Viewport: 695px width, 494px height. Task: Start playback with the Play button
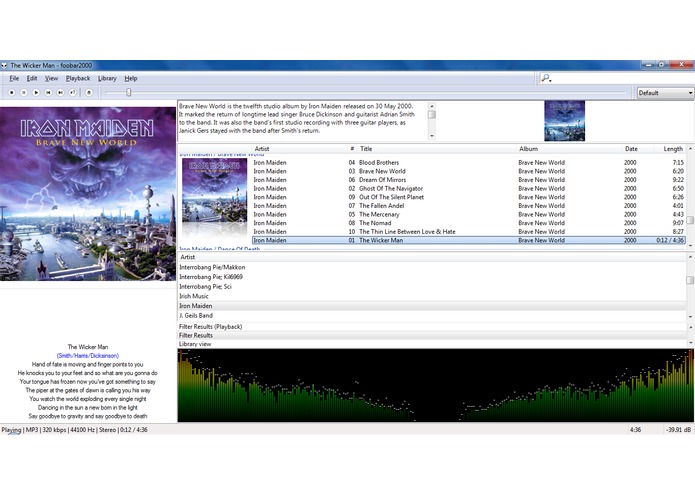click(36, 93)
